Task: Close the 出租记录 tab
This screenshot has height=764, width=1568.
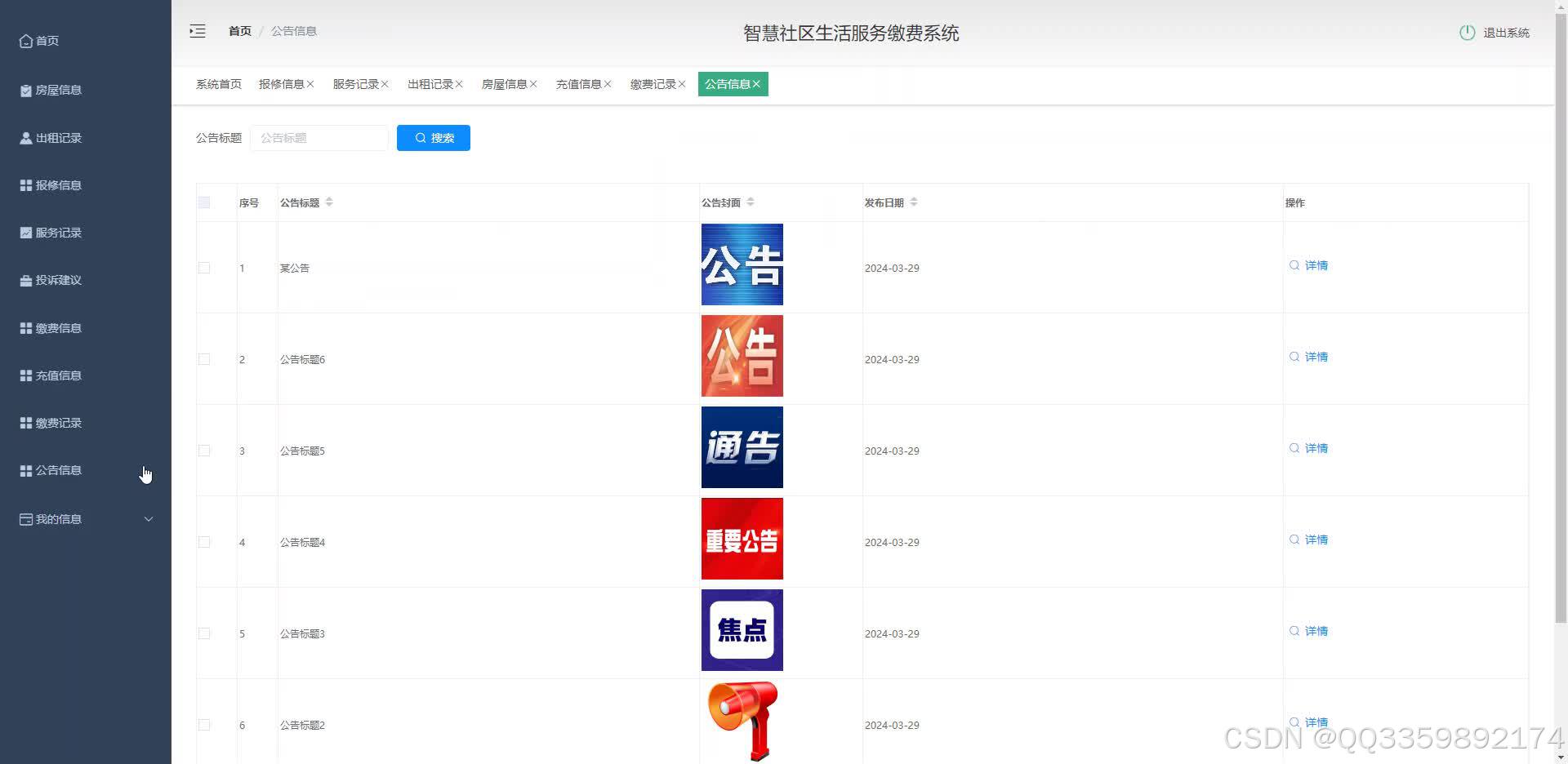Action: coord(459,84)
